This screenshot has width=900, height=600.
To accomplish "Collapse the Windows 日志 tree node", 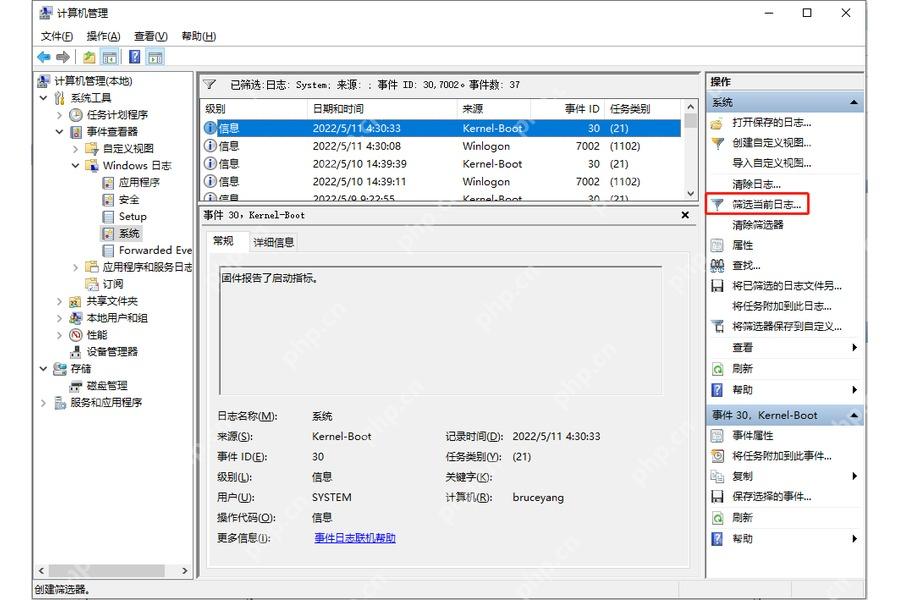I will click(x=75, y=165).
